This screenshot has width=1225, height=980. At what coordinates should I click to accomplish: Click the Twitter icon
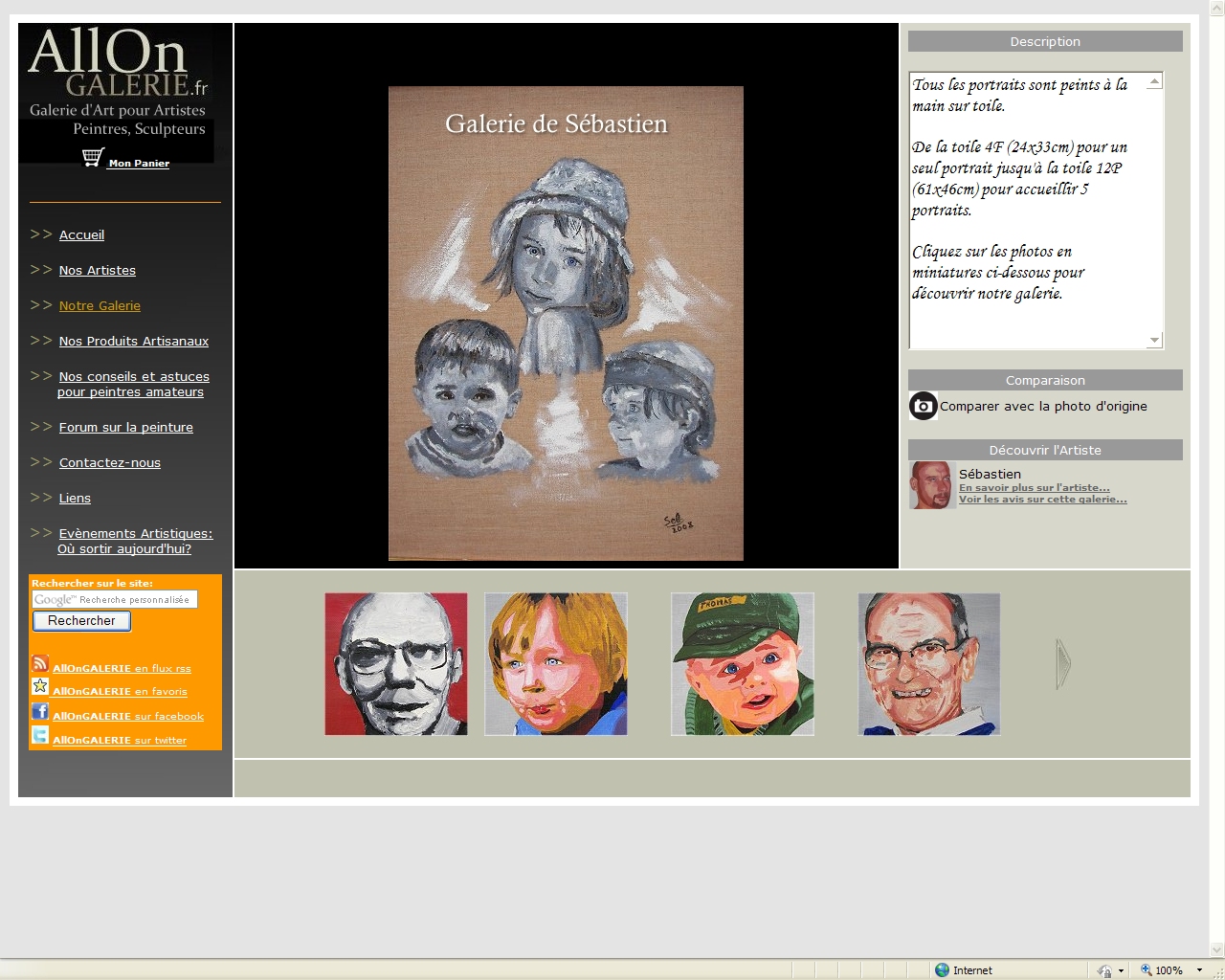point(40,735)
